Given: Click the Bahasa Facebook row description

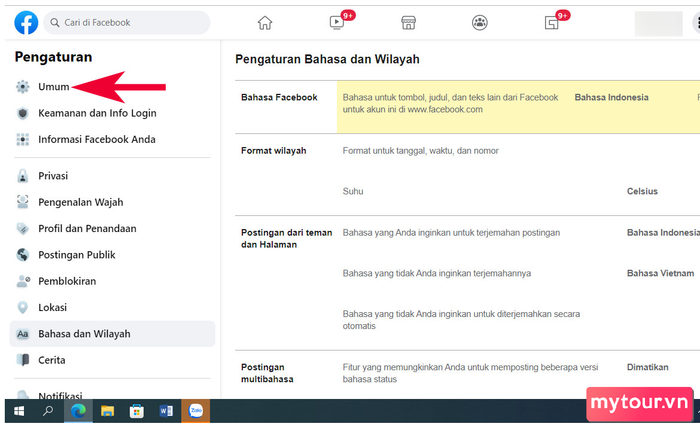Looking at the screenshot, I should [x=450, y=103].
